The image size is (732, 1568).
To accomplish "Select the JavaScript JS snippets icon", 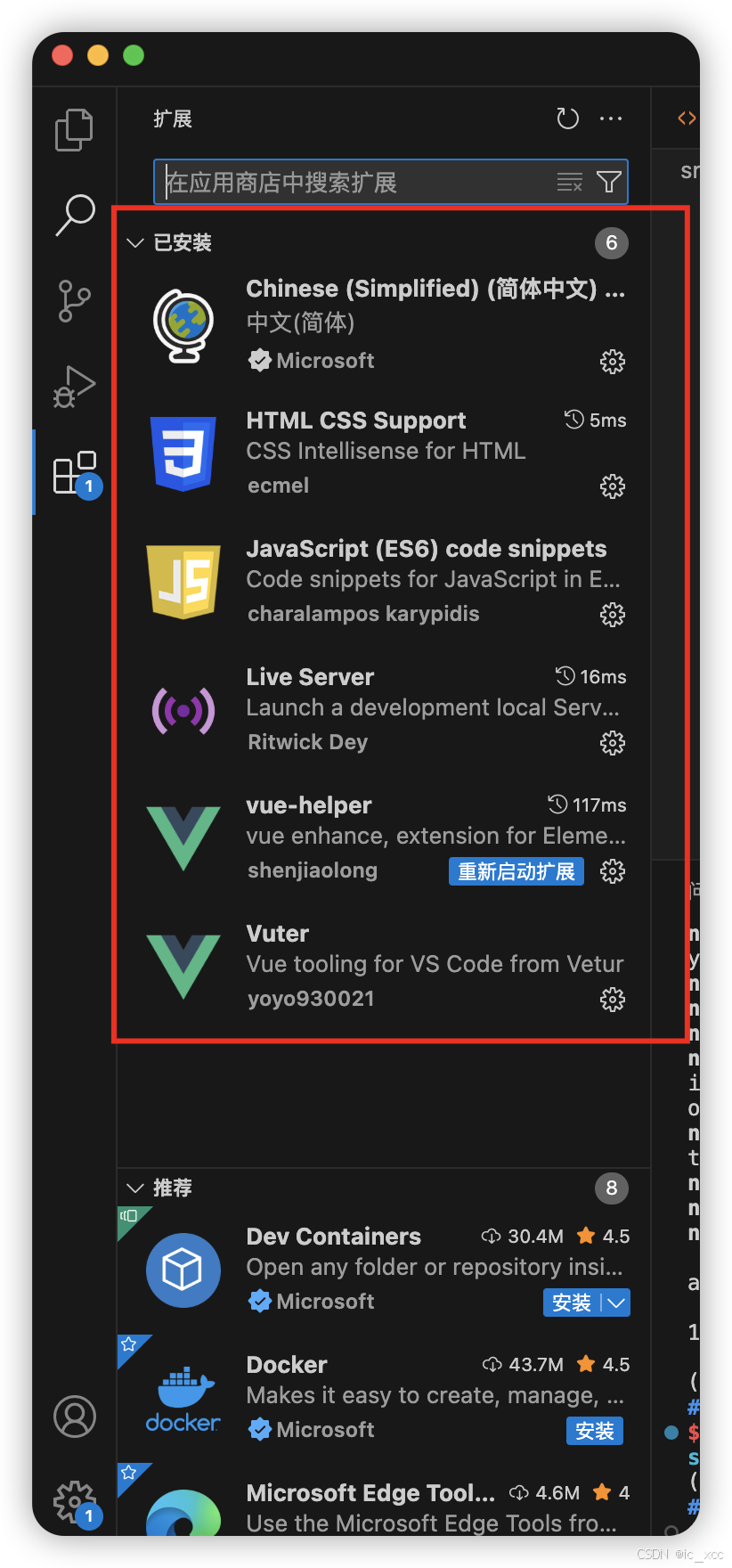I will [x=183, y=582].
